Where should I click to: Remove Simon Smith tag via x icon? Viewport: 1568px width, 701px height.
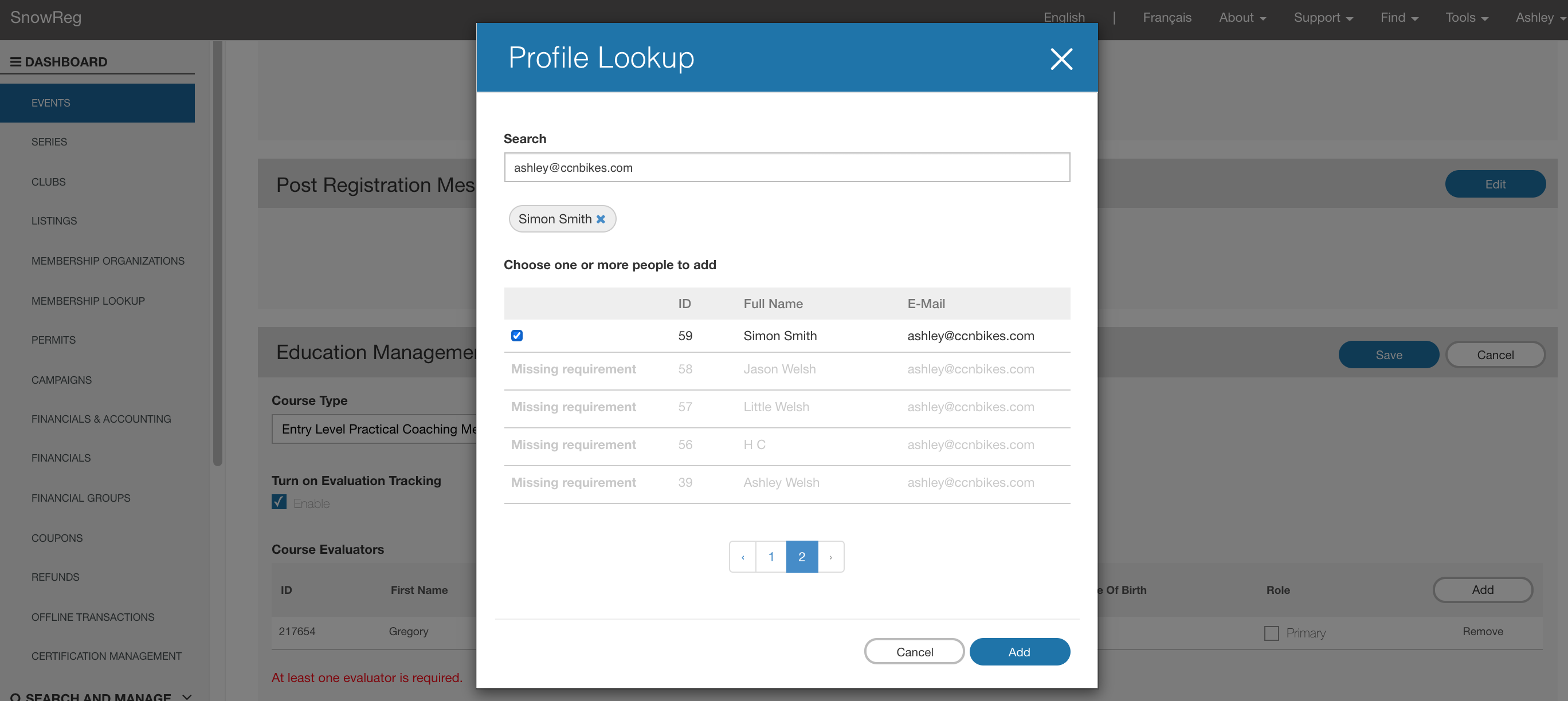coord(601,219)
